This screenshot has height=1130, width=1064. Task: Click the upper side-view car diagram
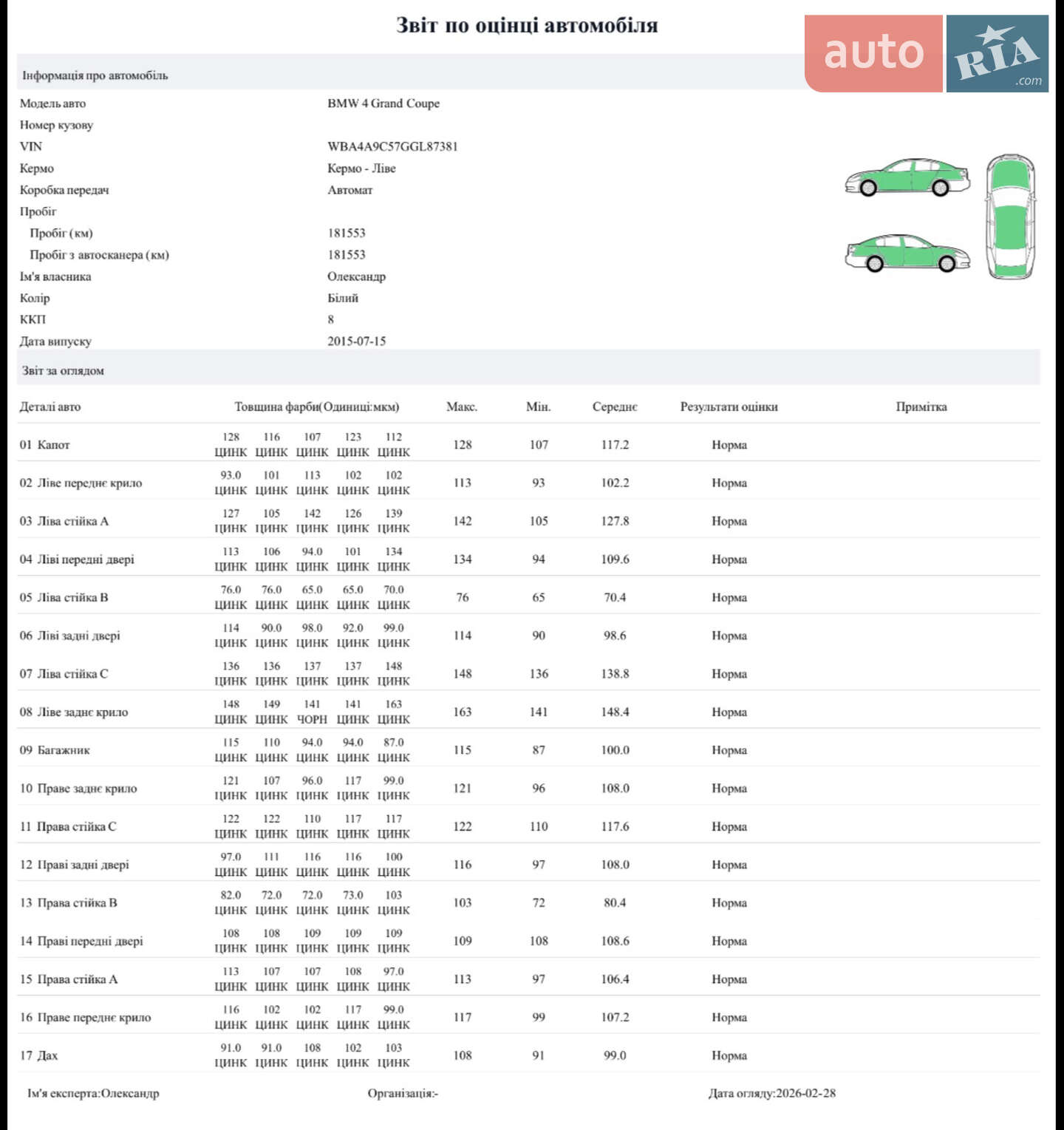tap(907, 177)
